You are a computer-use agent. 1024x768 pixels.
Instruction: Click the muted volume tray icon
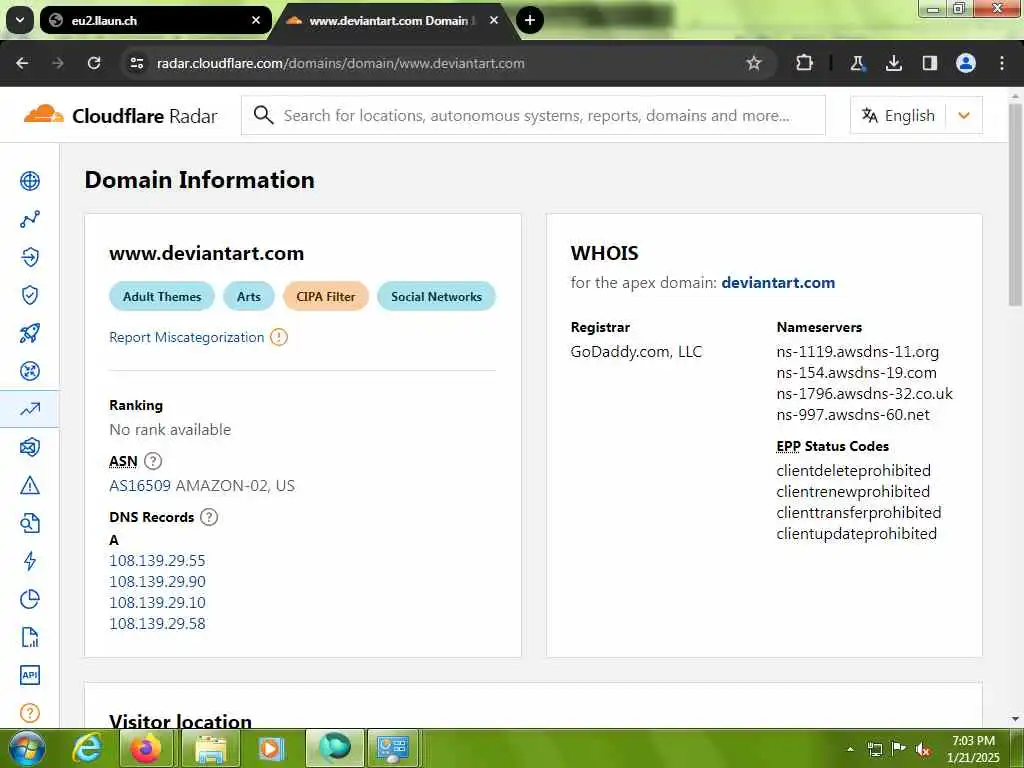pyautogui.click(x=923, y=749)
